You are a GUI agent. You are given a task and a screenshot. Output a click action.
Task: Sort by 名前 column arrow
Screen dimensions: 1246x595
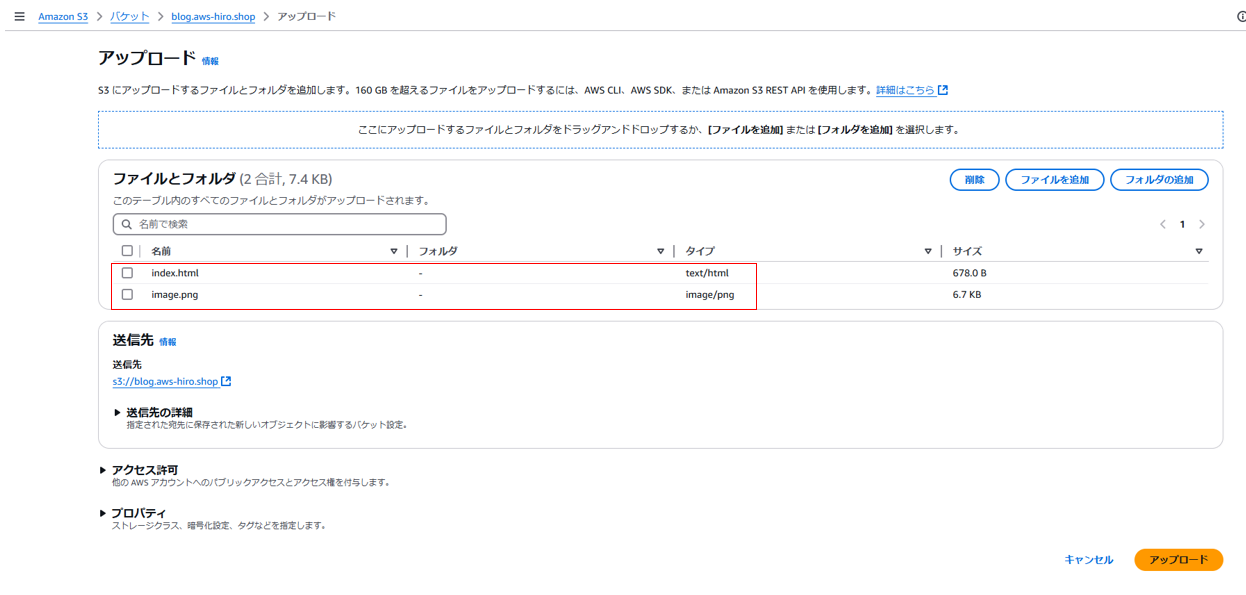(394, 251)
